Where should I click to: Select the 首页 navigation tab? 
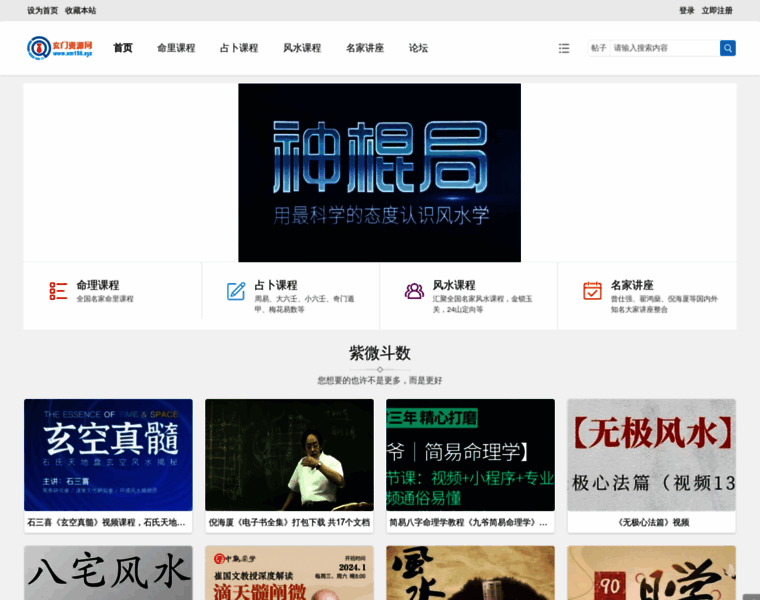(x=123, y=48)
